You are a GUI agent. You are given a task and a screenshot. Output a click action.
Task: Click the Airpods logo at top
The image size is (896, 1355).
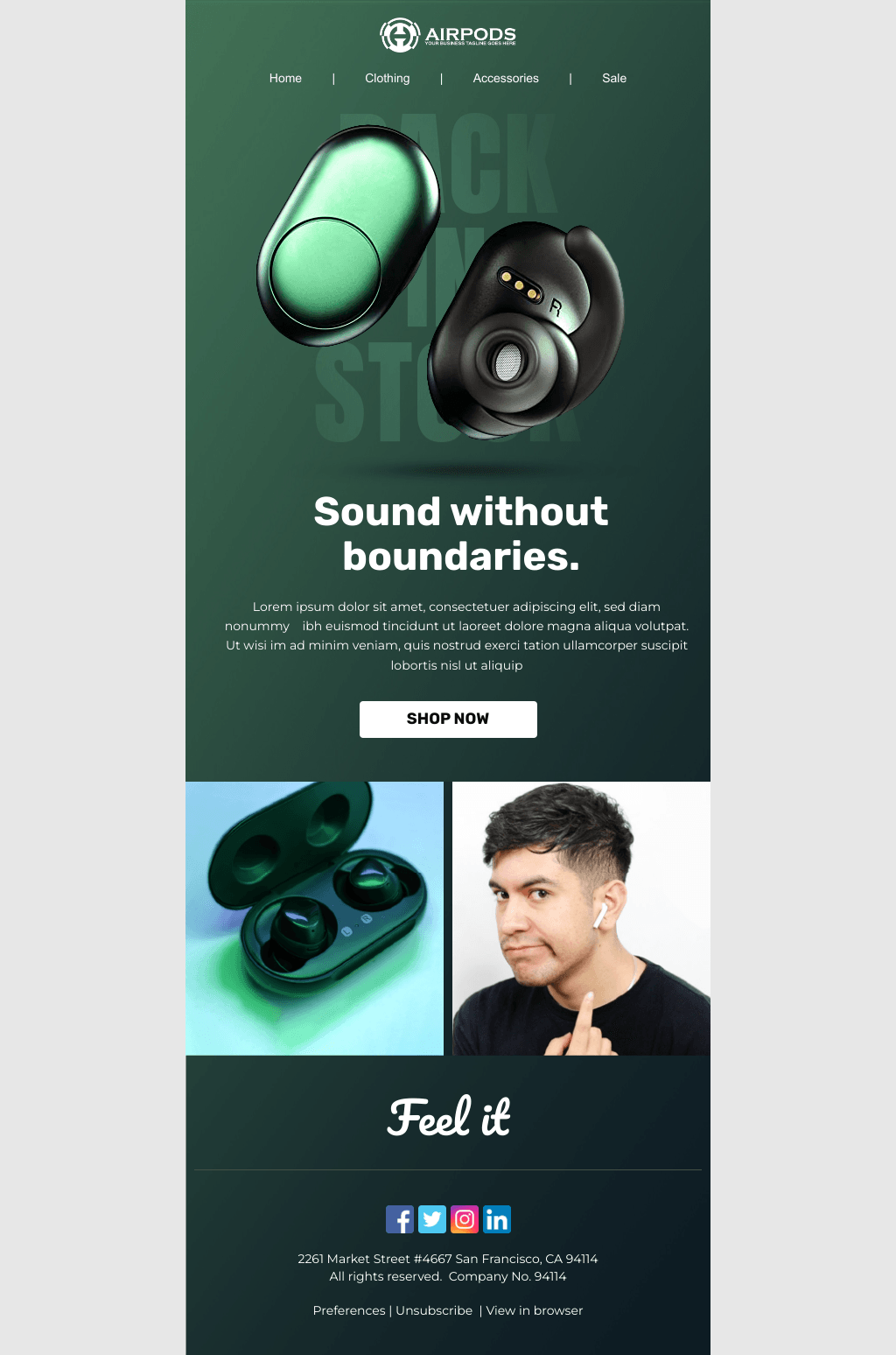[448, 35]
